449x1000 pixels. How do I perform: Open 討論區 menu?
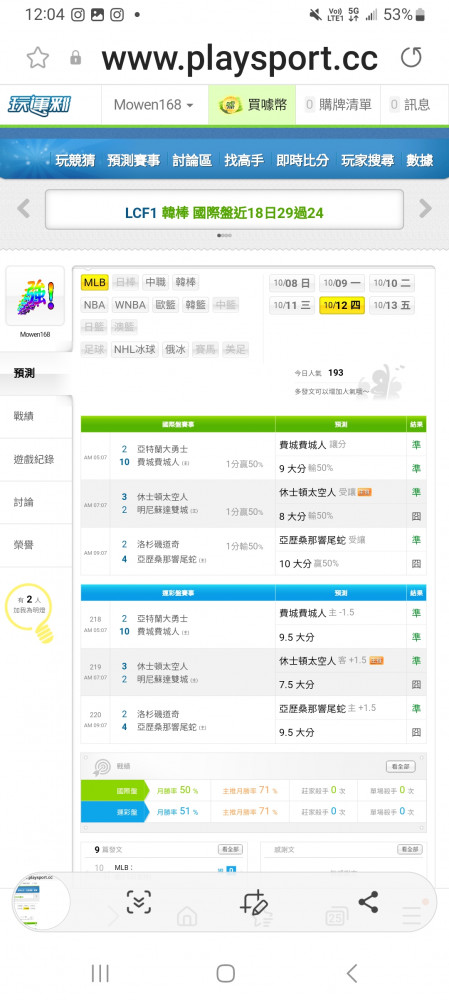pos(192,160)
